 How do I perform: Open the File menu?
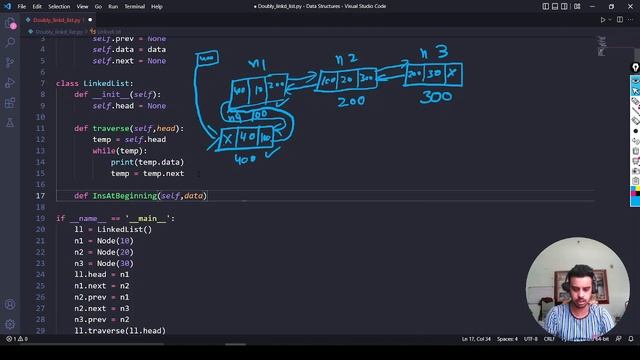[x=22, y=7]
